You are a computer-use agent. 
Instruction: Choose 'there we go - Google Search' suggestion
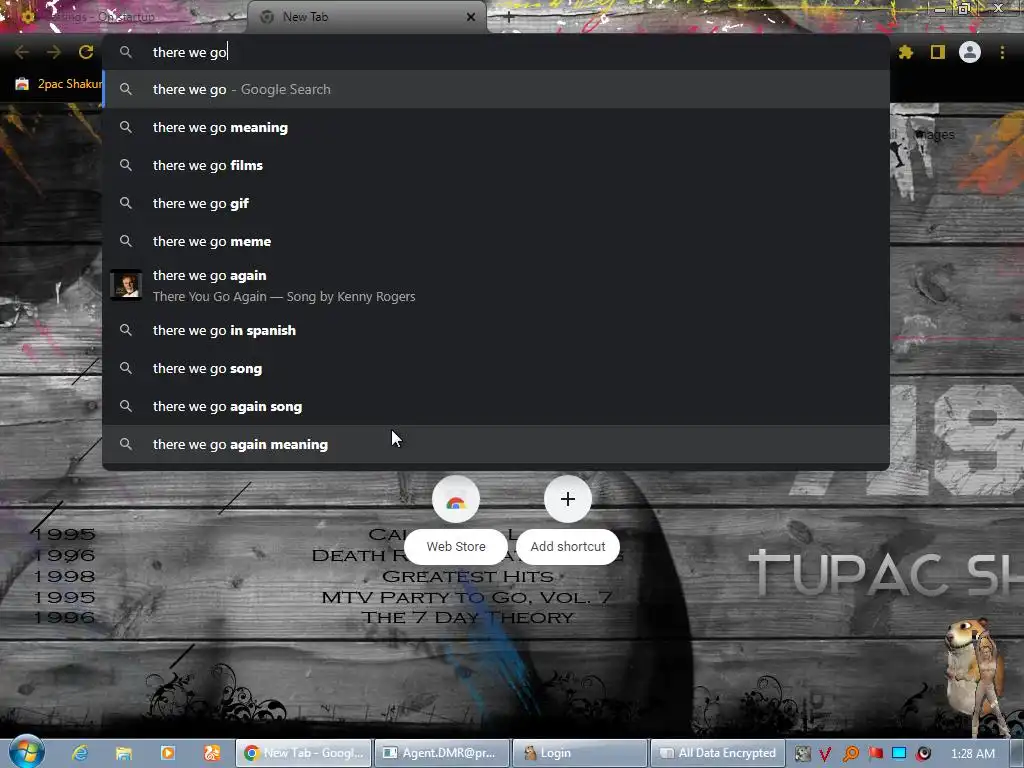[496, 89]
